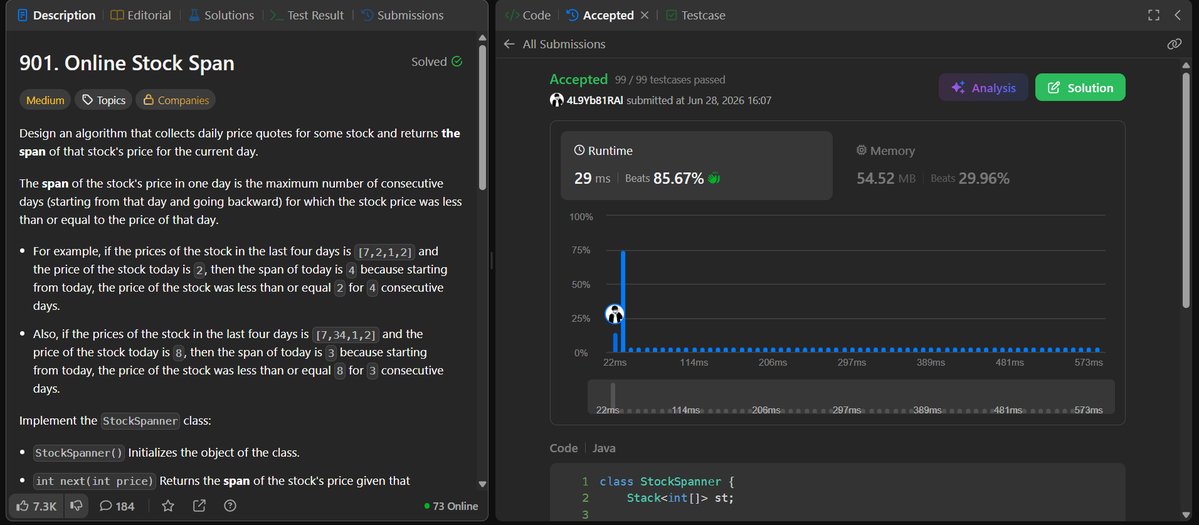Close the Accepted tab
Viewport: 1199px width, 525px height.
645,15
